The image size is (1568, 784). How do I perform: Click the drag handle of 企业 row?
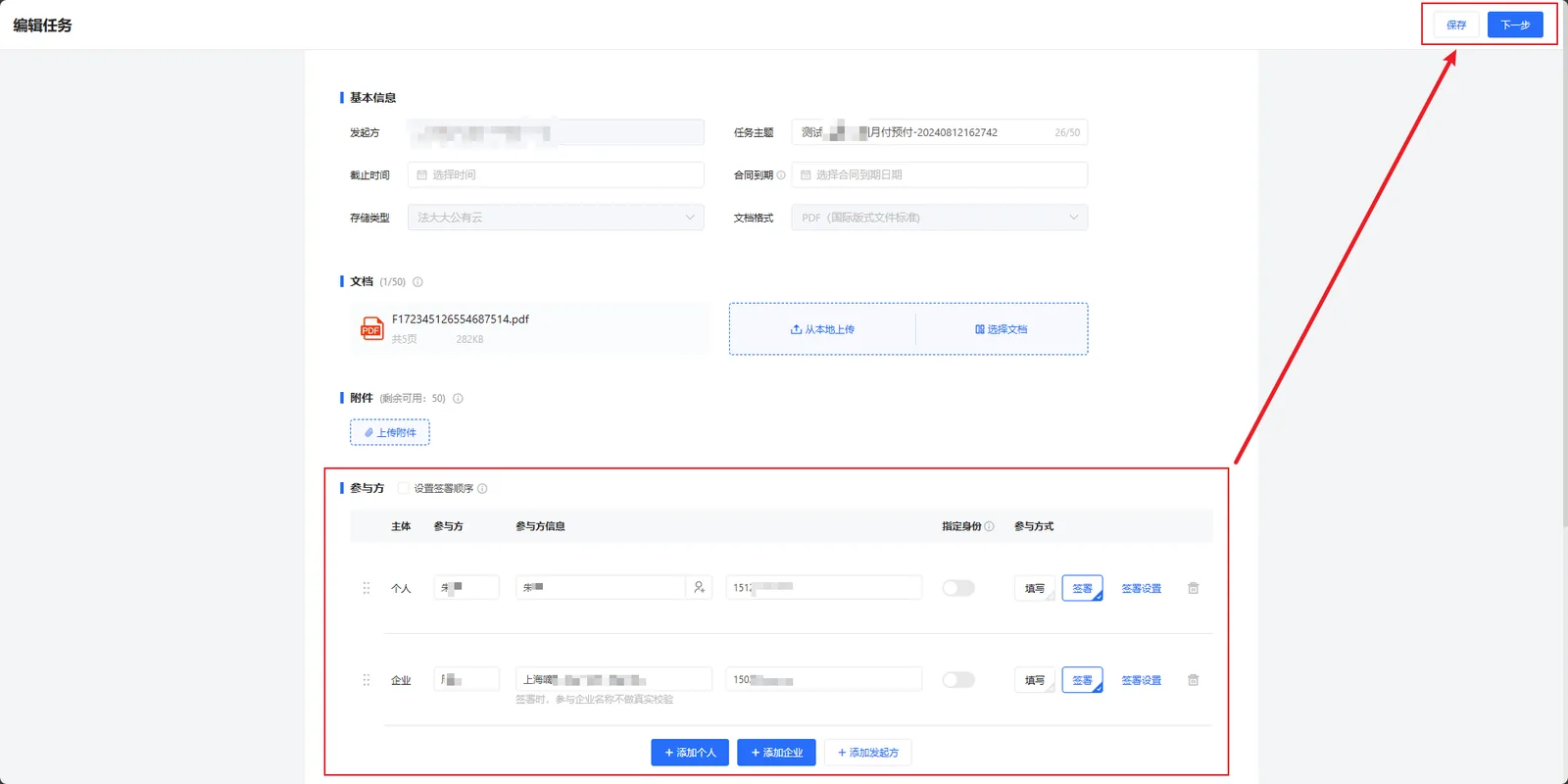coord(367,680)
